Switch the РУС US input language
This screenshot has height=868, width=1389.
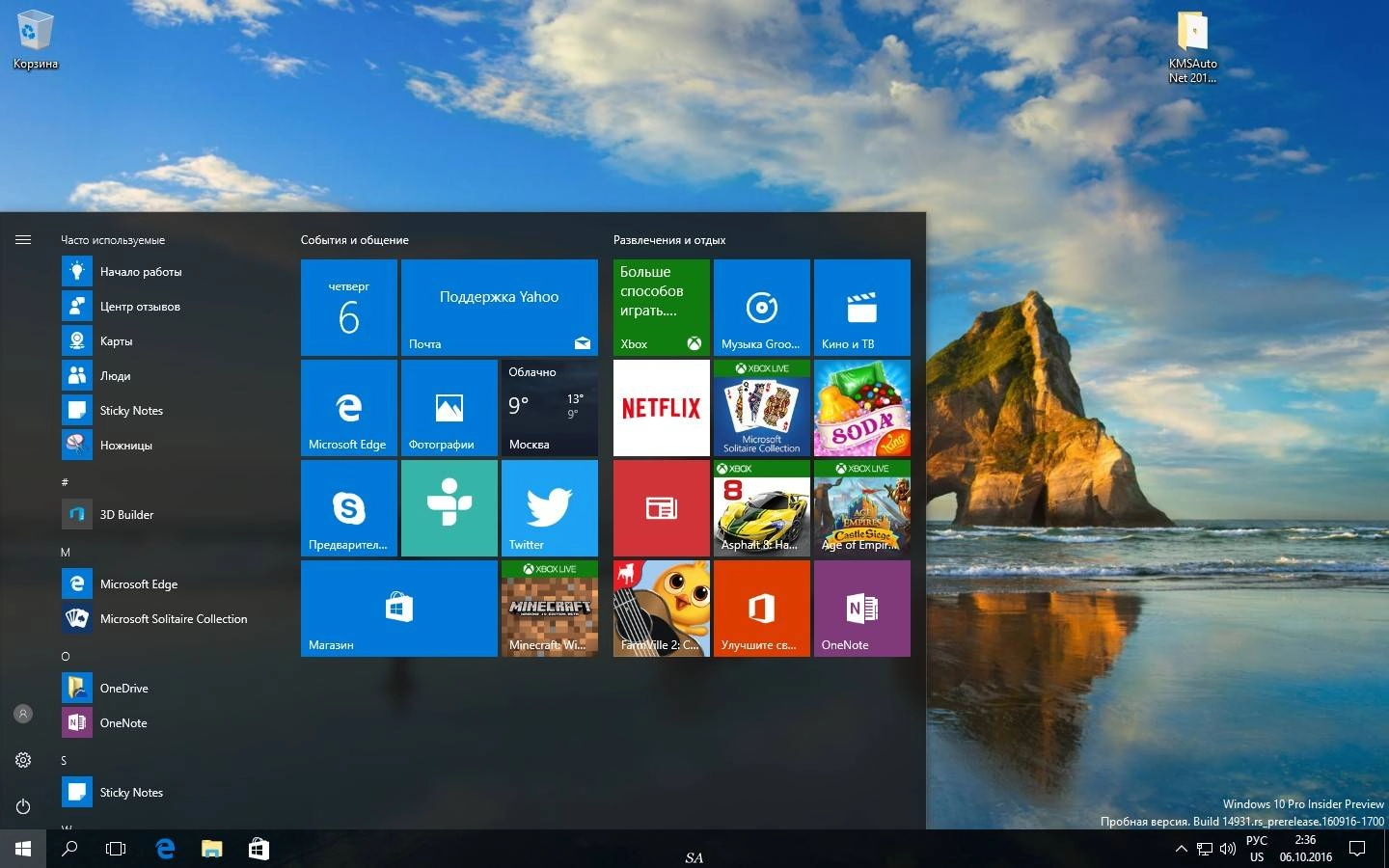click(x=1257, y=849)
